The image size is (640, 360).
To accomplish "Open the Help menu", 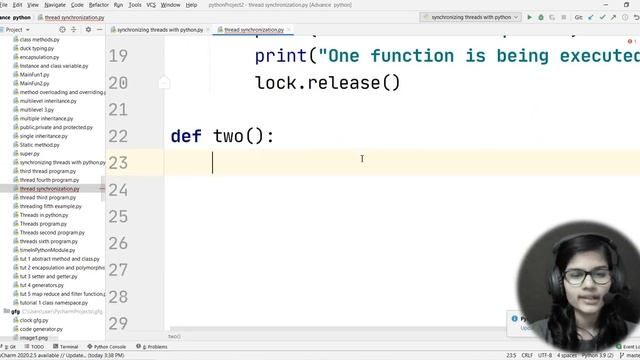I will (191, 5).
